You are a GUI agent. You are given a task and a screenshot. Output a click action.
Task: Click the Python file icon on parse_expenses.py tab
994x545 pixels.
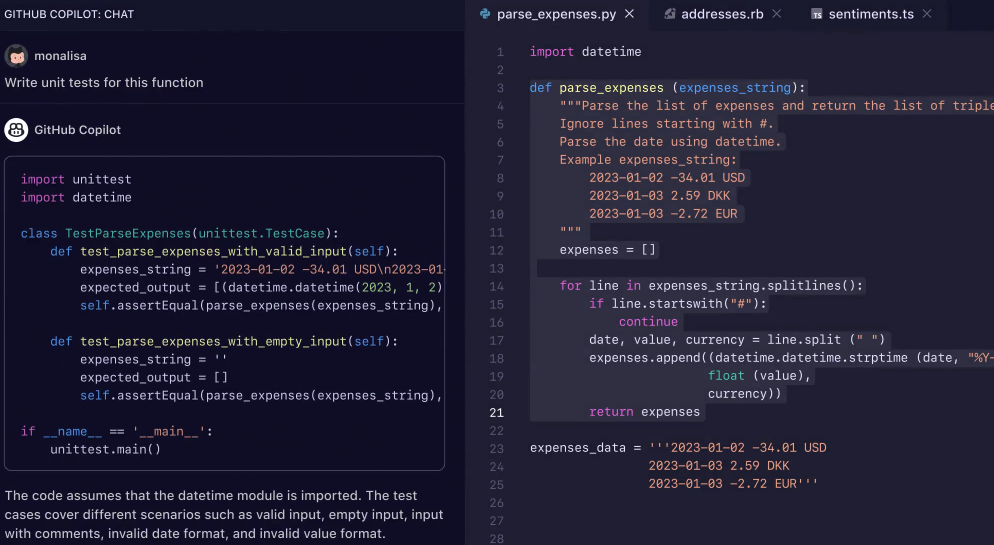pos(485,14)
